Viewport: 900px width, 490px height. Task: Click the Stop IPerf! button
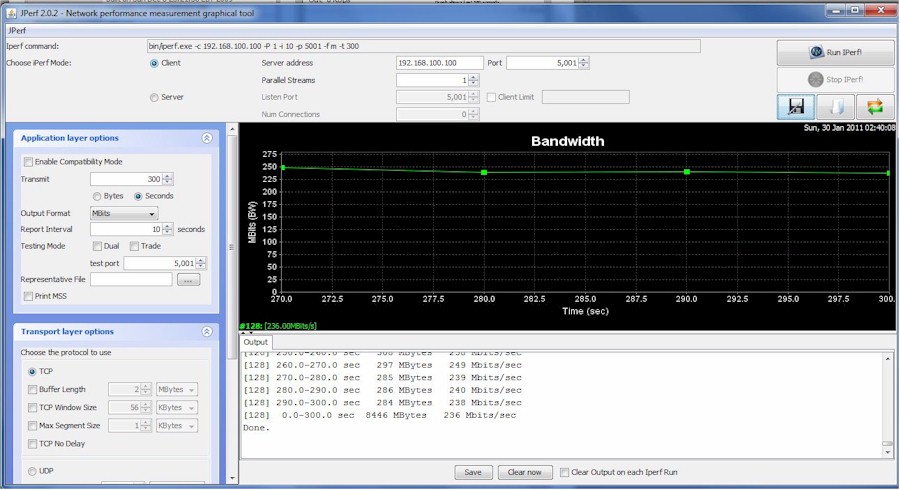pyautogui.click(x=836, y=80)
